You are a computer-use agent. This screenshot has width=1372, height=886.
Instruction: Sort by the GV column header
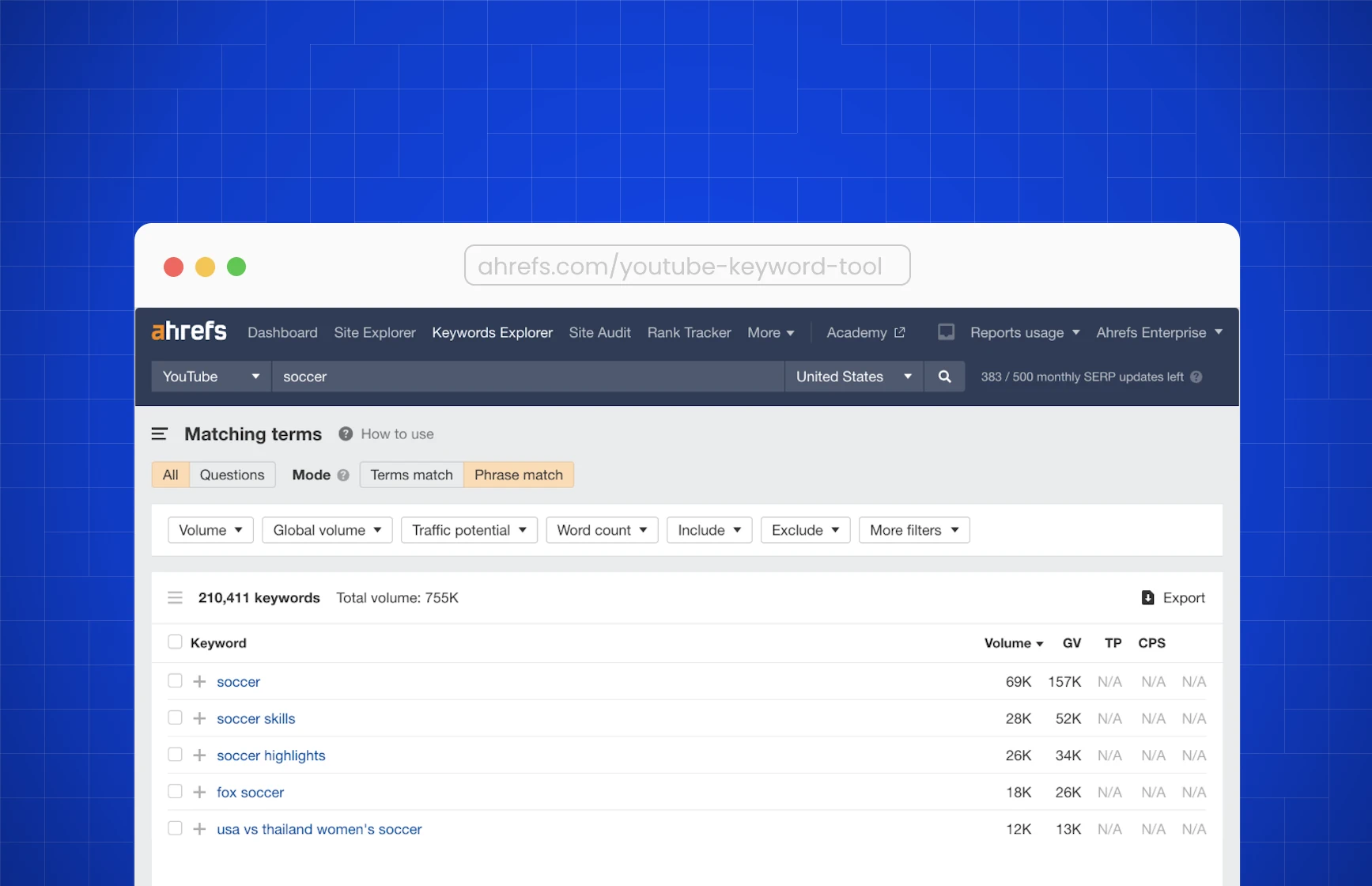point(1072,643)
